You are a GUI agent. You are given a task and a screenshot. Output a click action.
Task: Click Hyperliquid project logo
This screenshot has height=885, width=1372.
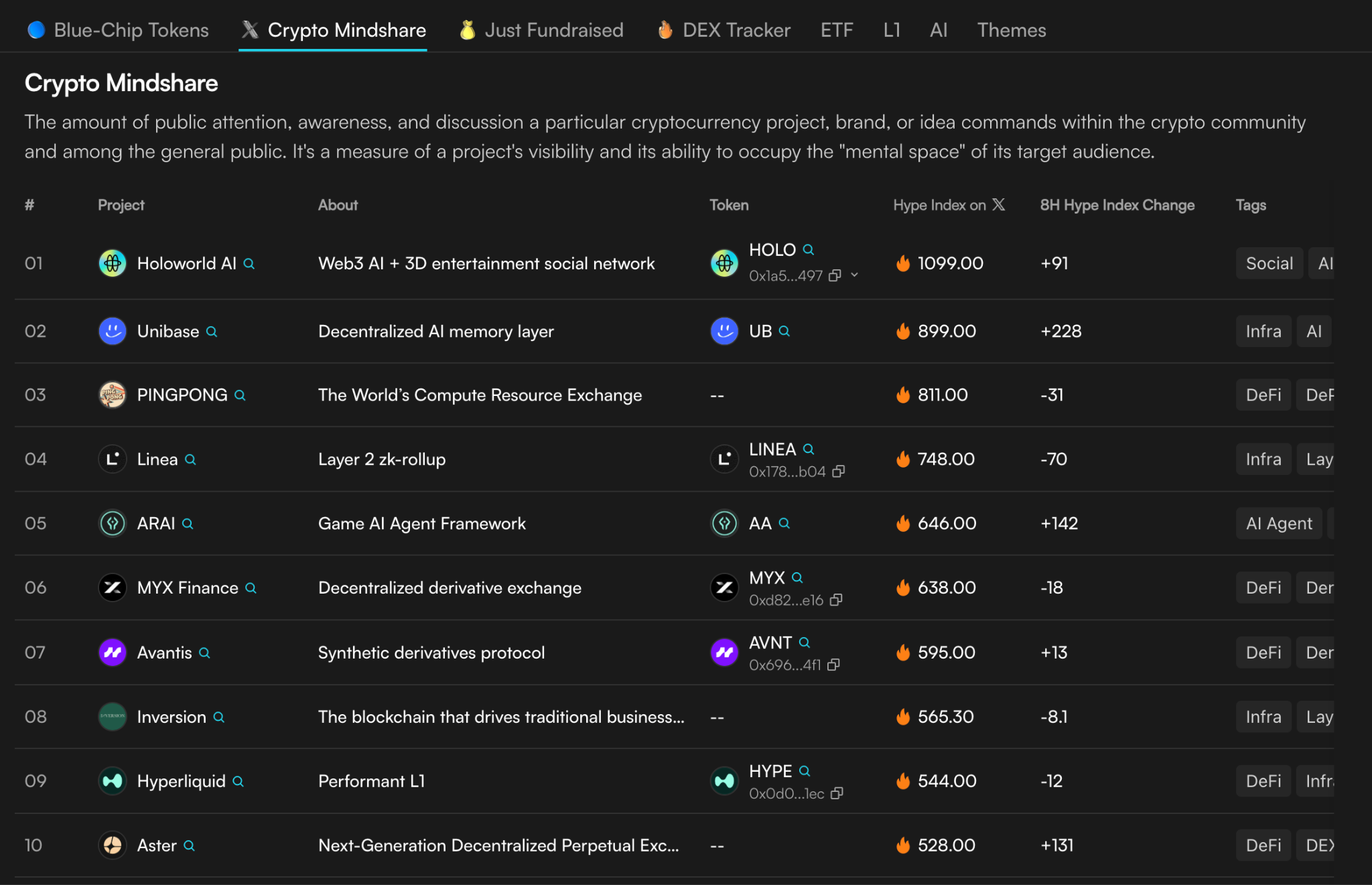113,781
